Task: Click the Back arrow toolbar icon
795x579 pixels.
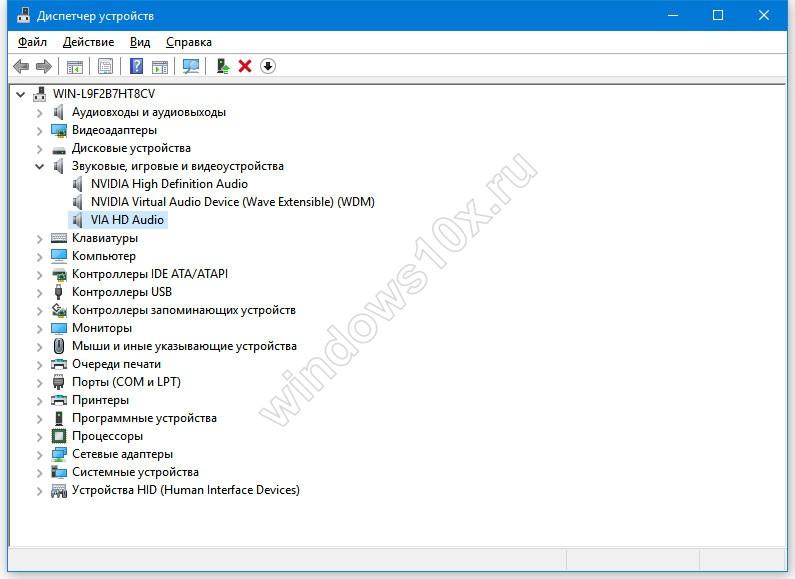Action: 21,66
